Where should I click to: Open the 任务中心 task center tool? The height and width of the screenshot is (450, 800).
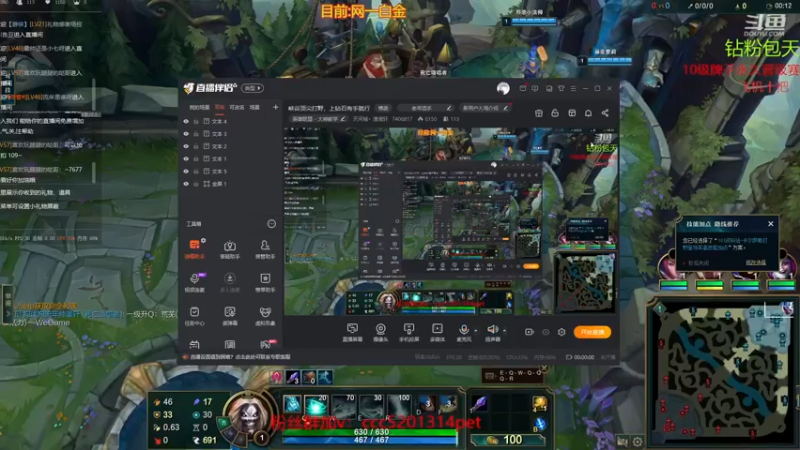194,315
